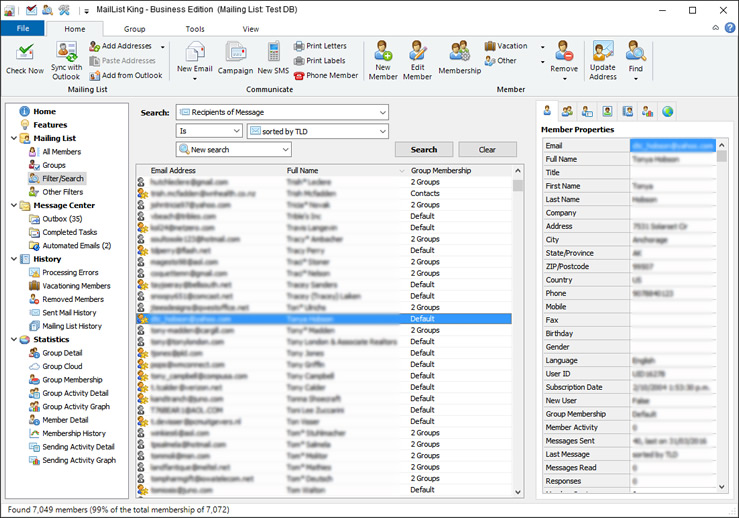
Task: Collapse the Message Center tree node
Action: click(14, 205)
